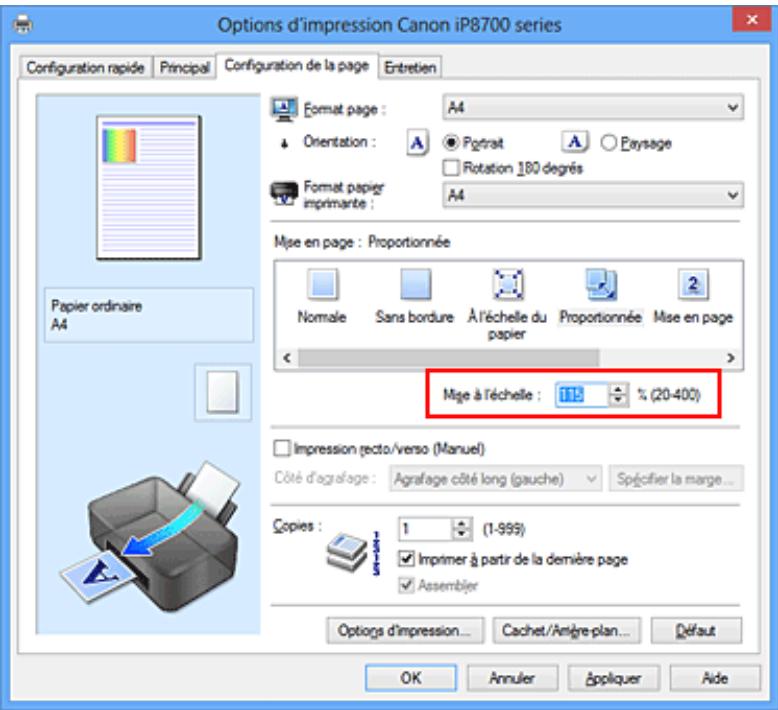This screenshot has height=710, width=778.
Task: Select the Normale layout icon
Action: click(x=323, y=284)
